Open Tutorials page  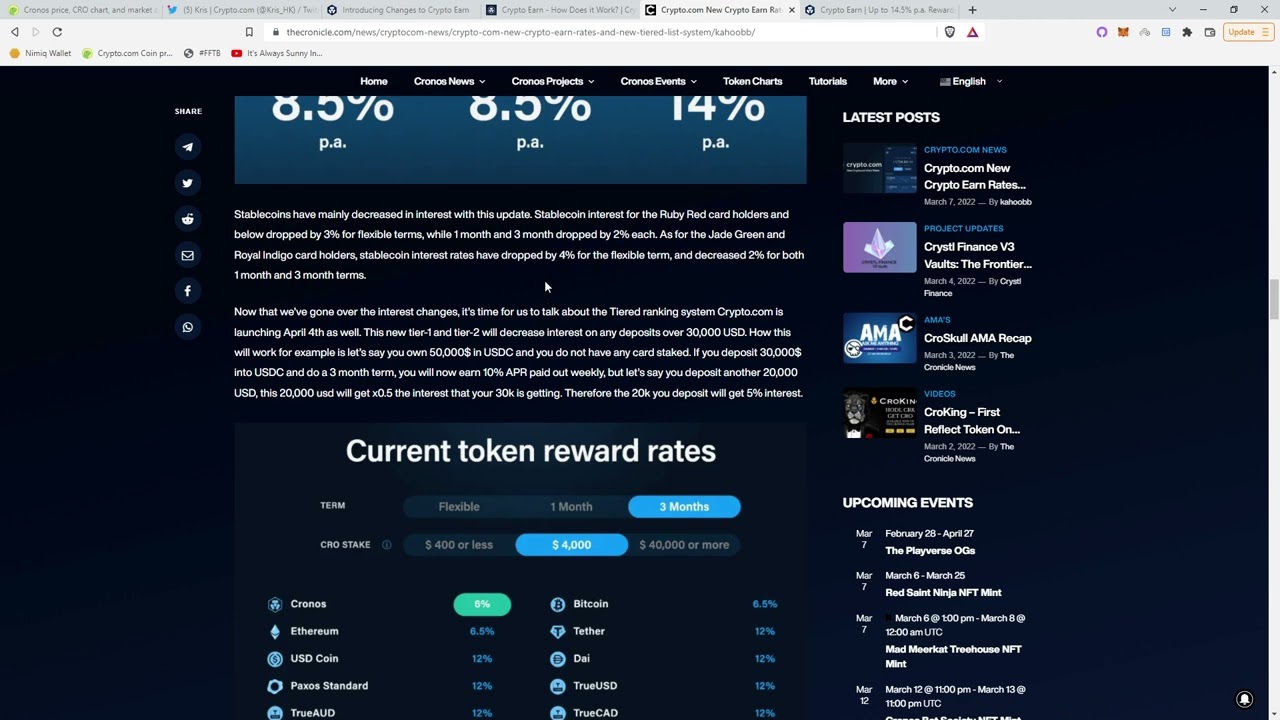(827, 81)
